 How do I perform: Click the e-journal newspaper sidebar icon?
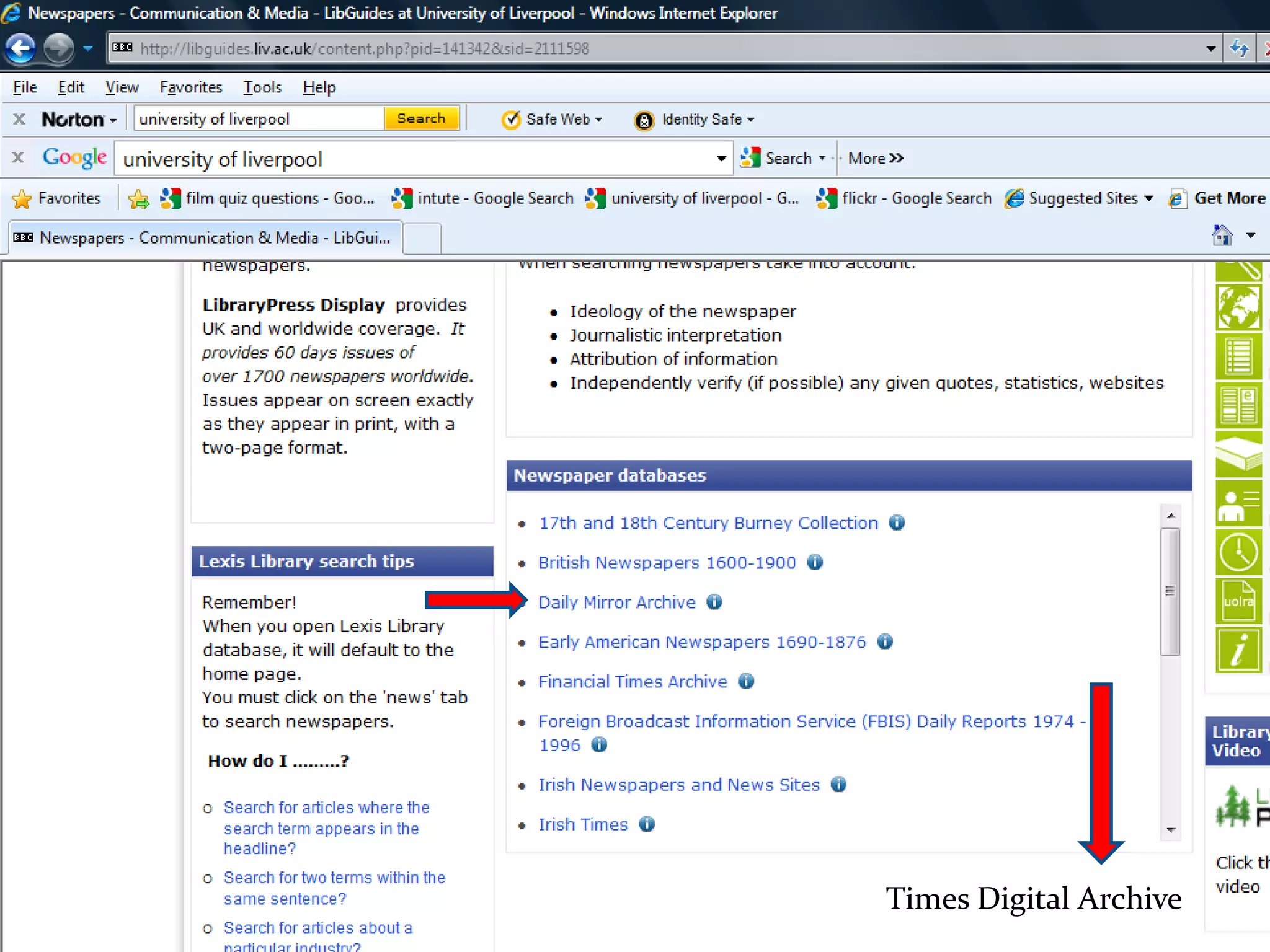coord(1238,405)
